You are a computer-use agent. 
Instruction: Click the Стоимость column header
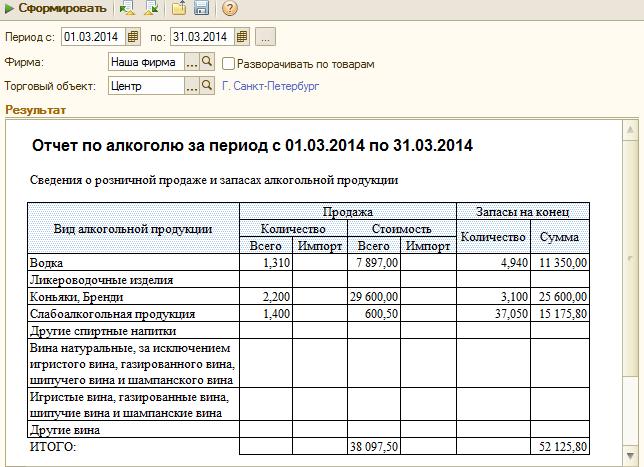tap(402, 229)
